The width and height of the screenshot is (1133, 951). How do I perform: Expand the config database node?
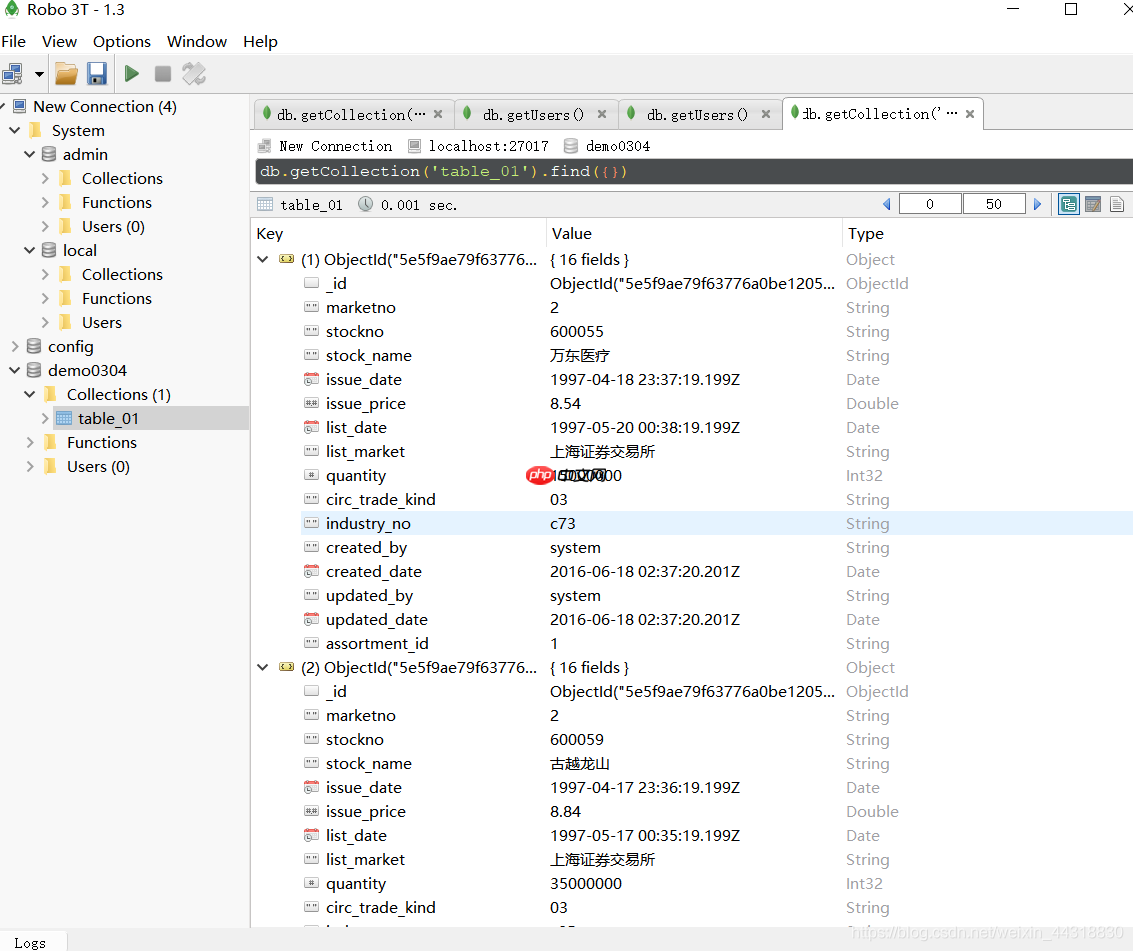coord(14,346)
